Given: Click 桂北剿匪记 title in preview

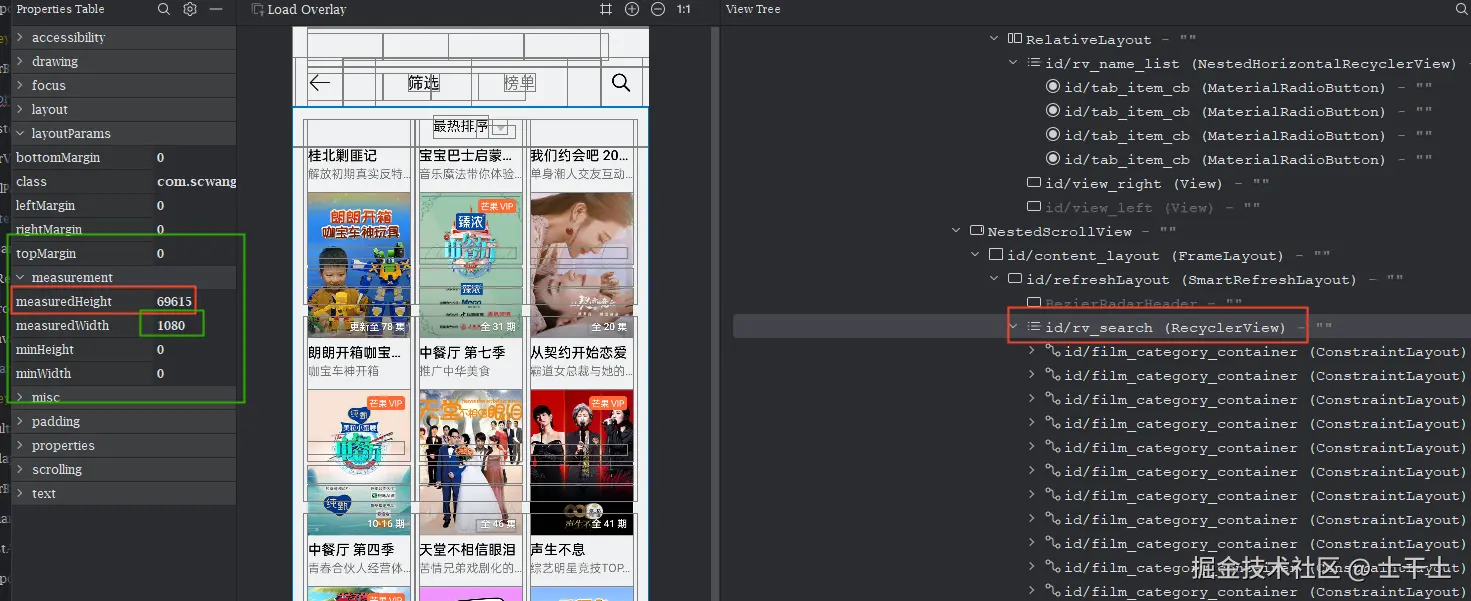Looking at the screenshot, I should click(x=343, y=155).
